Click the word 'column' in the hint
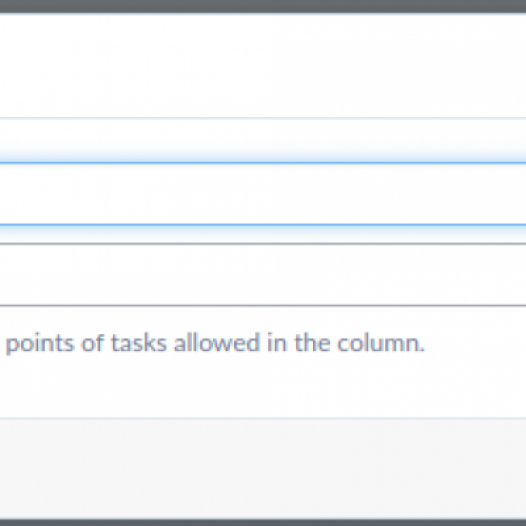This screenshot has width=526, height=526. tap(378, 344)
